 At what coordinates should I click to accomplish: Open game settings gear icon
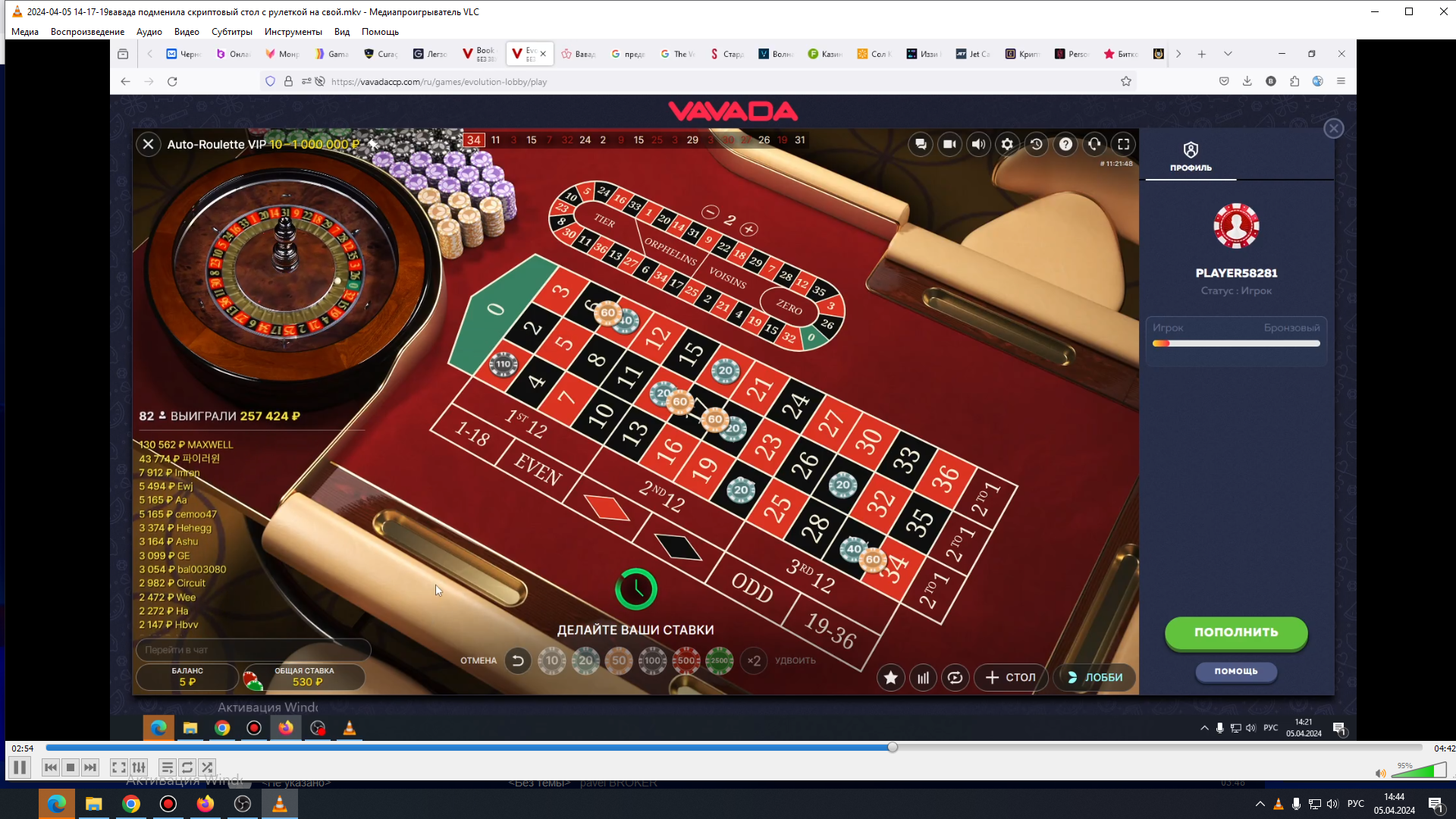[1007, 144]
